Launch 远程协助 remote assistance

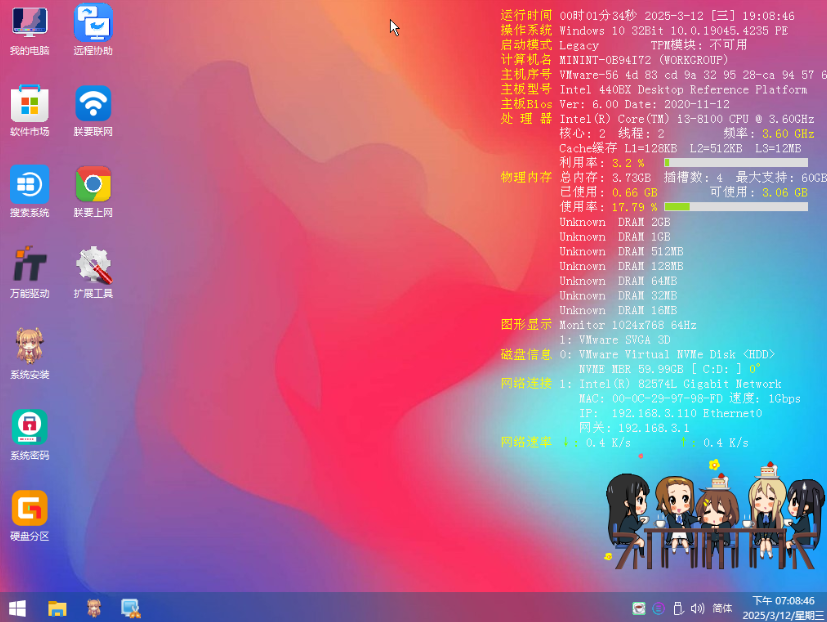click(93, 30)
